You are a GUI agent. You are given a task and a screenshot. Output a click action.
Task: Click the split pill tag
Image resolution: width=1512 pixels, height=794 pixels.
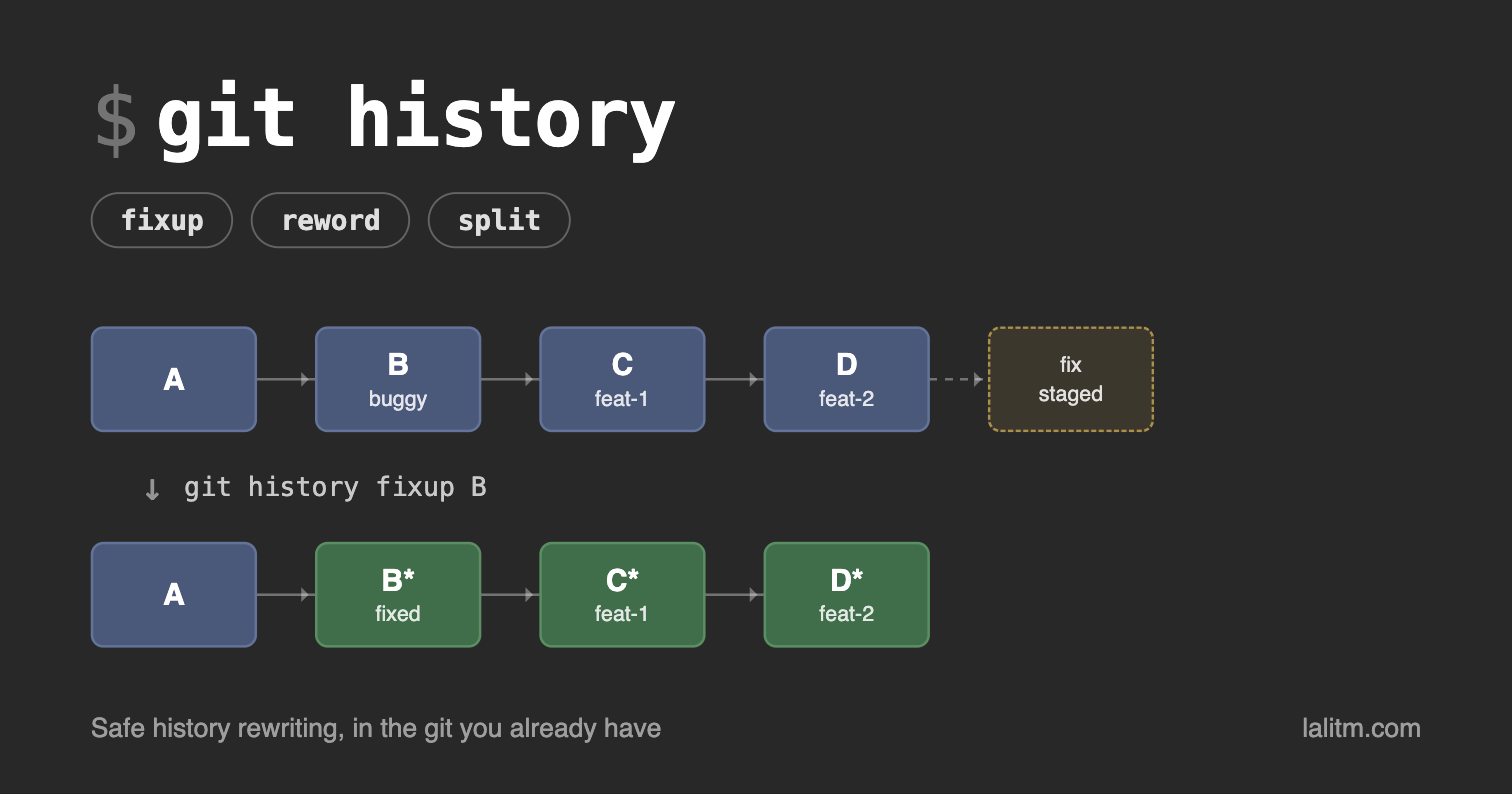(x=499, y=220)
